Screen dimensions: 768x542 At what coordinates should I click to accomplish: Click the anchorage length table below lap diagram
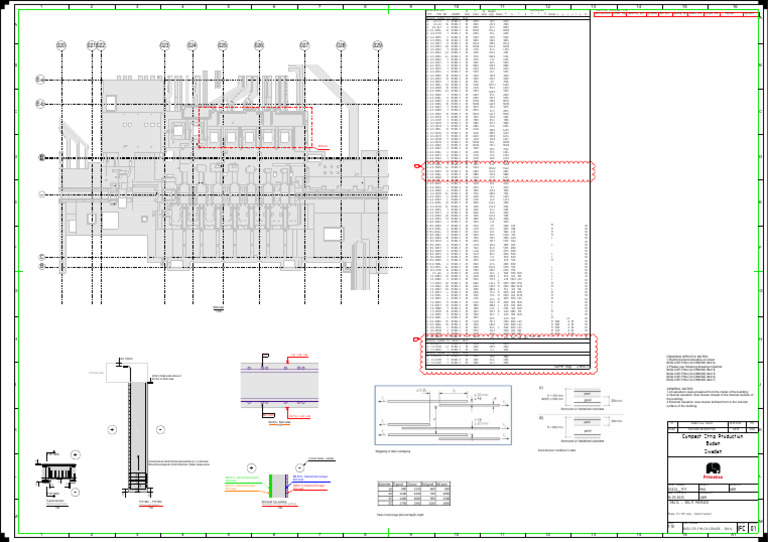point(414,494)
